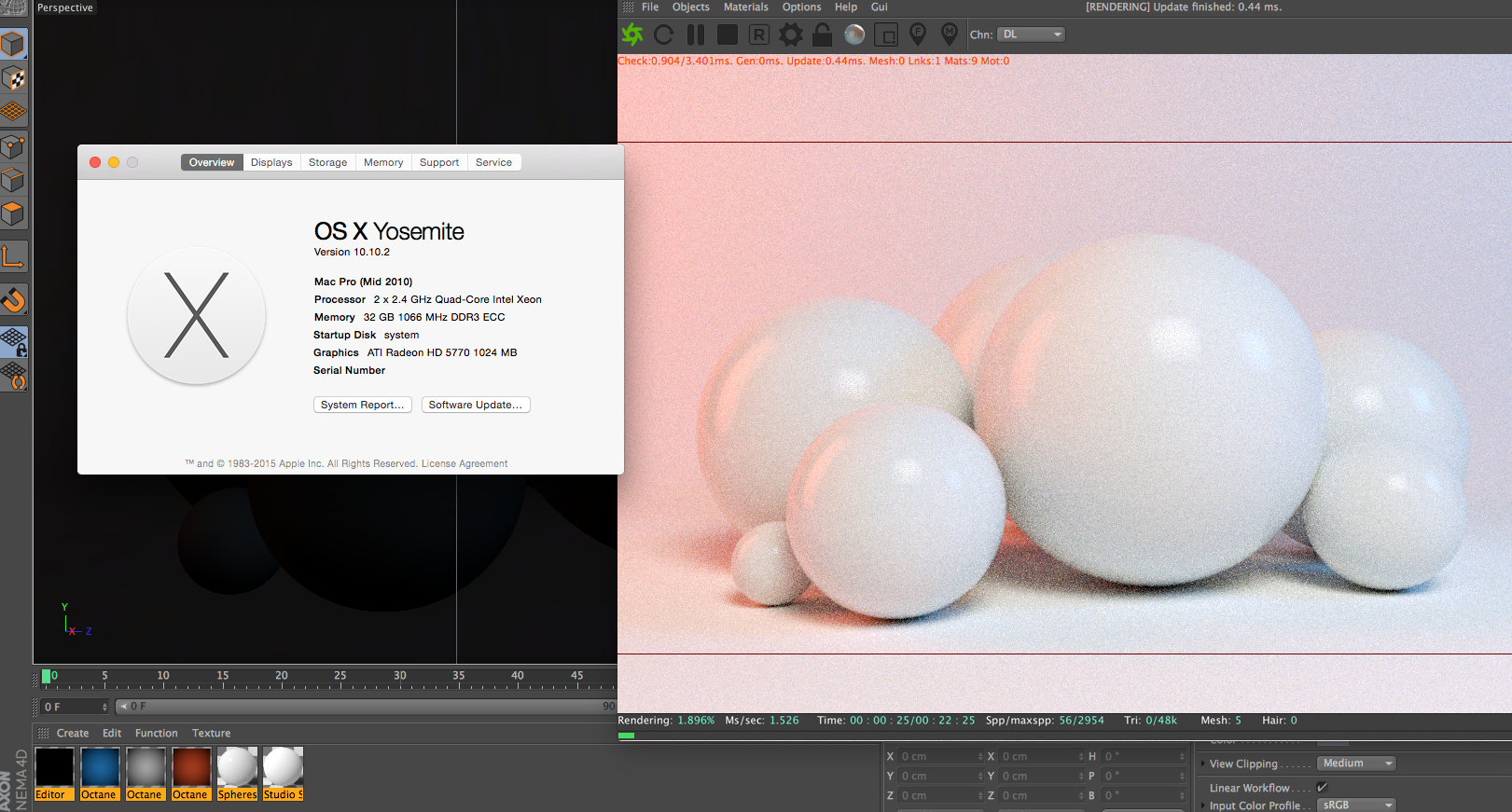Toggle the workplane lock icon
Screen dimensions: 1512x812
coord(14,342)
